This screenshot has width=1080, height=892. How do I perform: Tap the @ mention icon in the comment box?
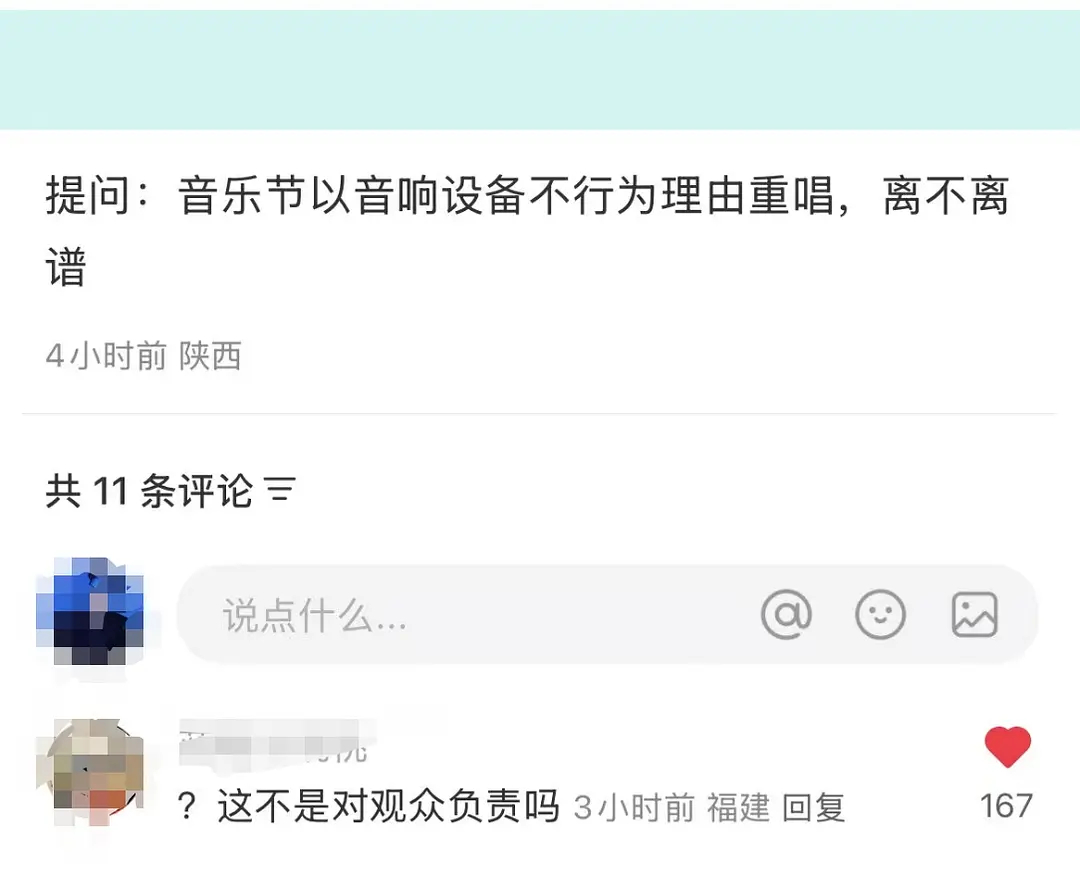click(786, 614)
